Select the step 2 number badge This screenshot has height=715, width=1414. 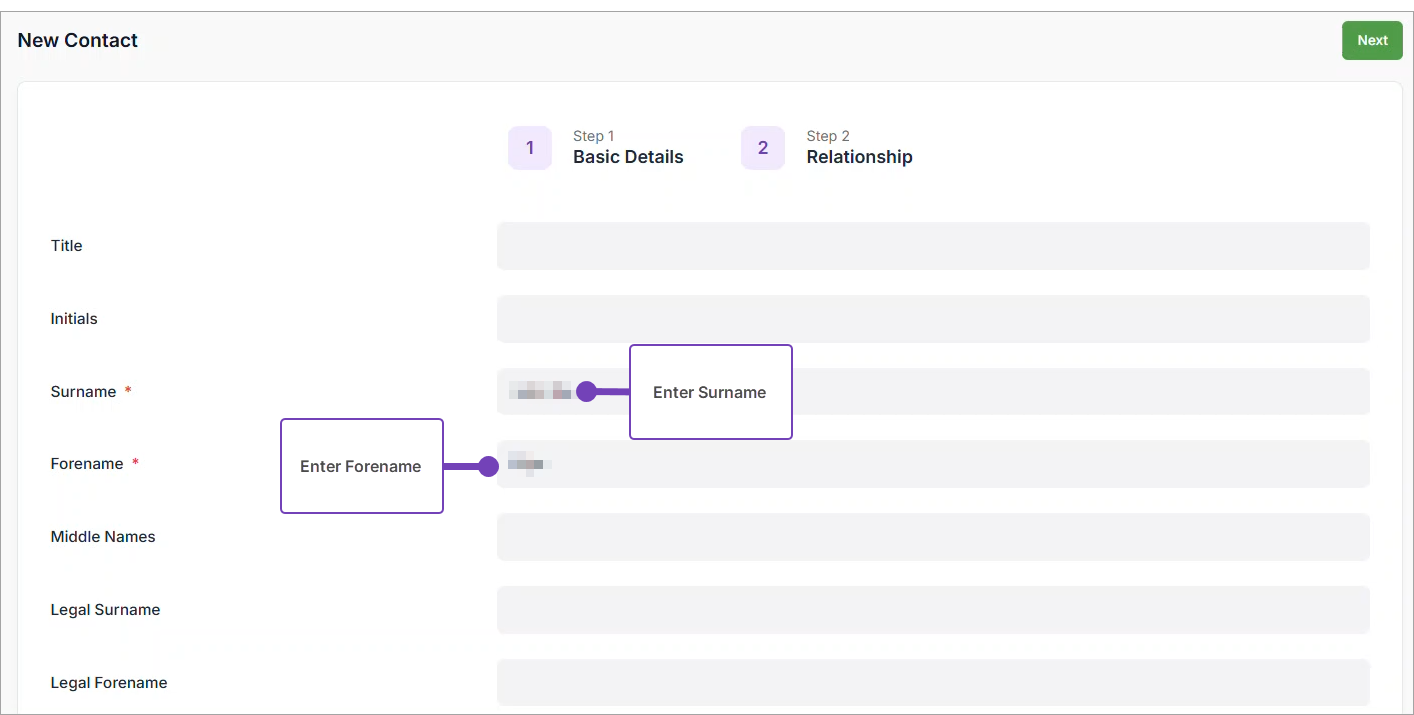tap(763, 148)
